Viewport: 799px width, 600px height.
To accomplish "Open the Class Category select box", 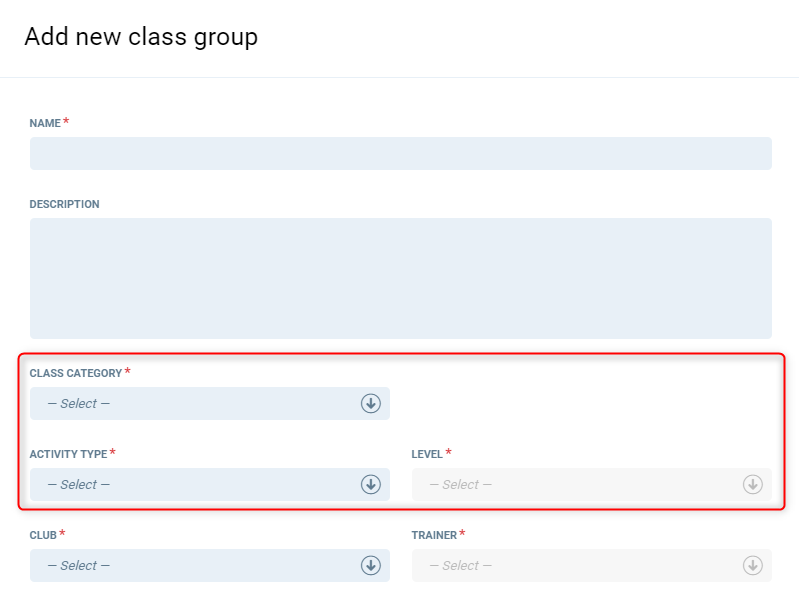I will point(195,403).
